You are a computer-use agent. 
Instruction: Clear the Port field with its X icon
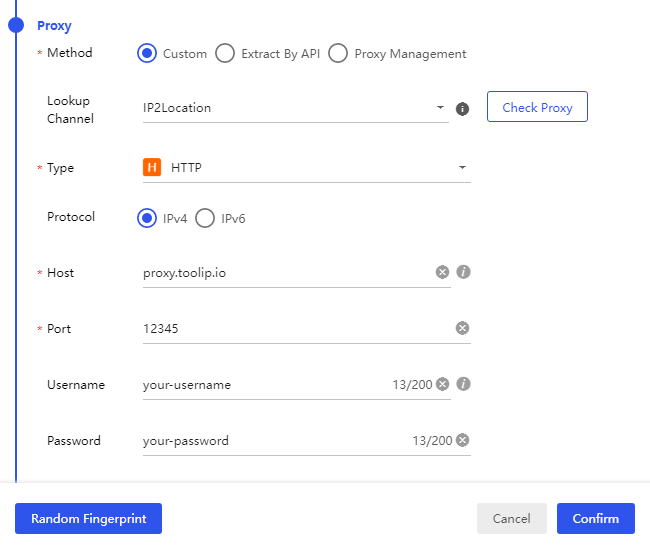pyautogui.click(x=462, y=328)
